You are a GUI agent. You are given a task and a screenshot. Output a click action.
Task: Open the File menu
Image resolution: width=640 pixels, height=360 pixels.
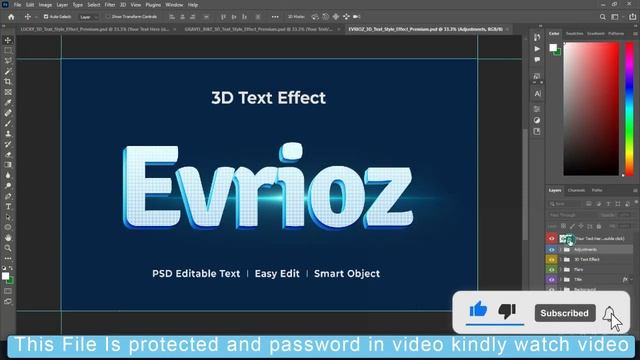click(x=17, y=5)
